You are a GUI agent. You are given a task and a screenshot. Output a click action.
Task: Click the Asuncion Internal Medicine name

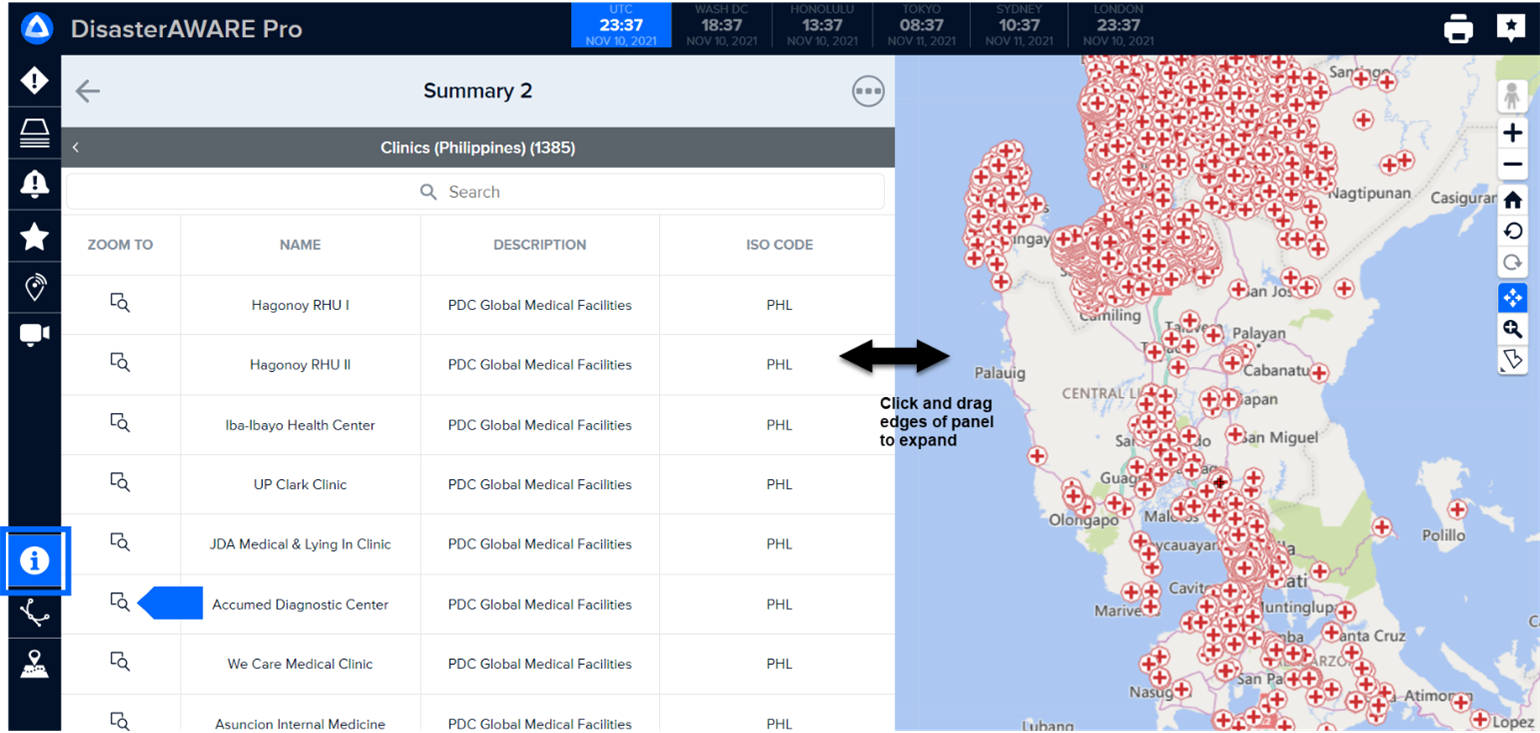[x=300, y=724]
